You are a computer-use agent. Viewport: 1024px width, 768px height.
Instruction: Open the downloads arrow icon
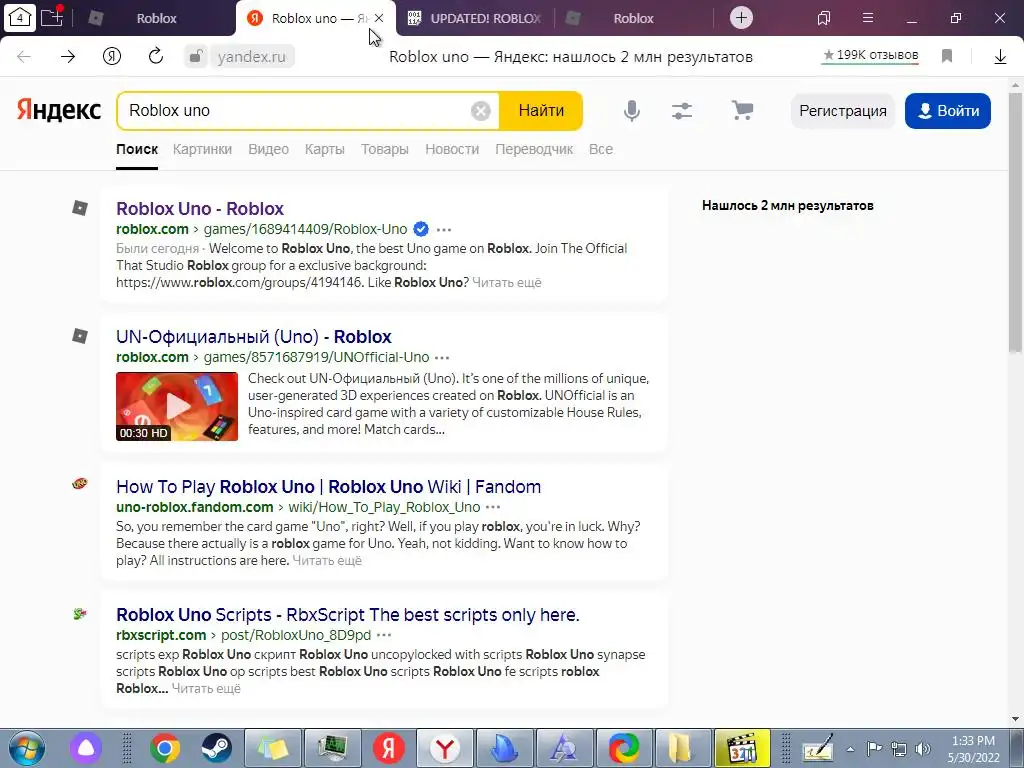click(x=1000, y=57)
